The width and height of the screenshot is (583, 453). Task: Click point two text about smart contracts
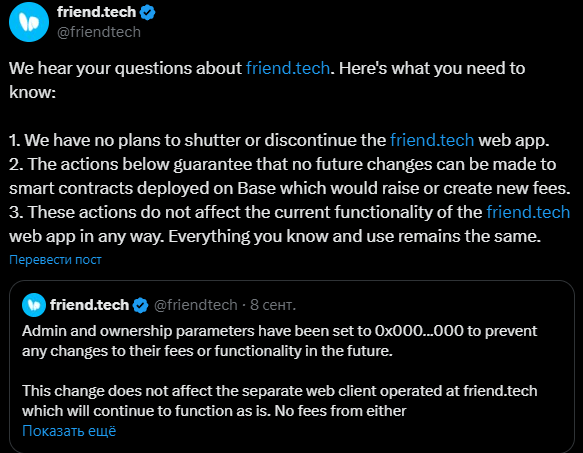tap(290, 176)
